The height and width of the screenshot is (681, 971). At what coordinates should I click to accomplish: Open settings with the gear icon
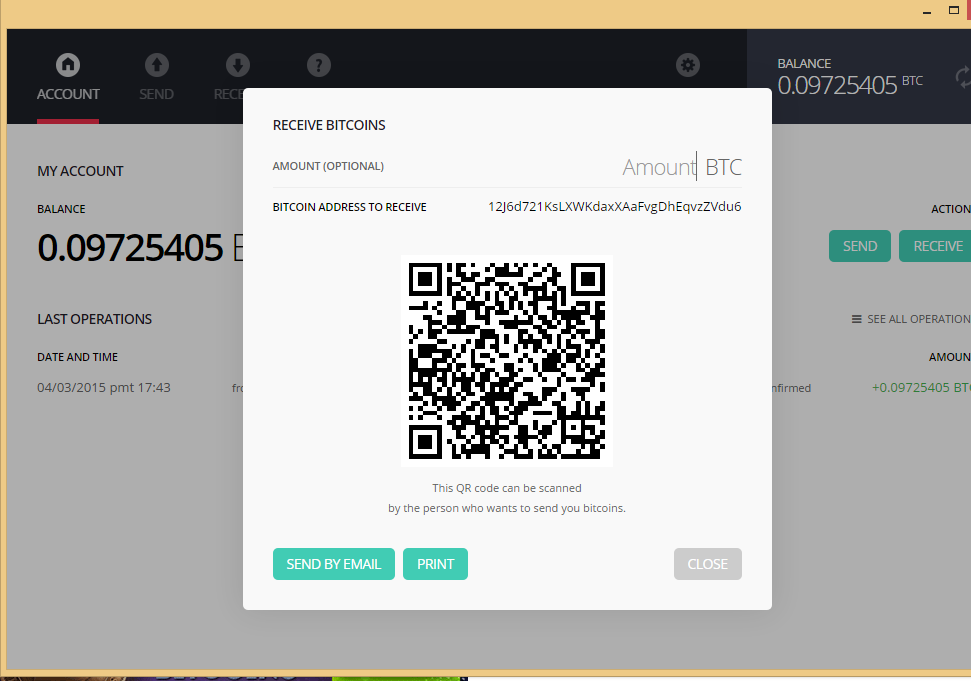[x=688, y=66]
